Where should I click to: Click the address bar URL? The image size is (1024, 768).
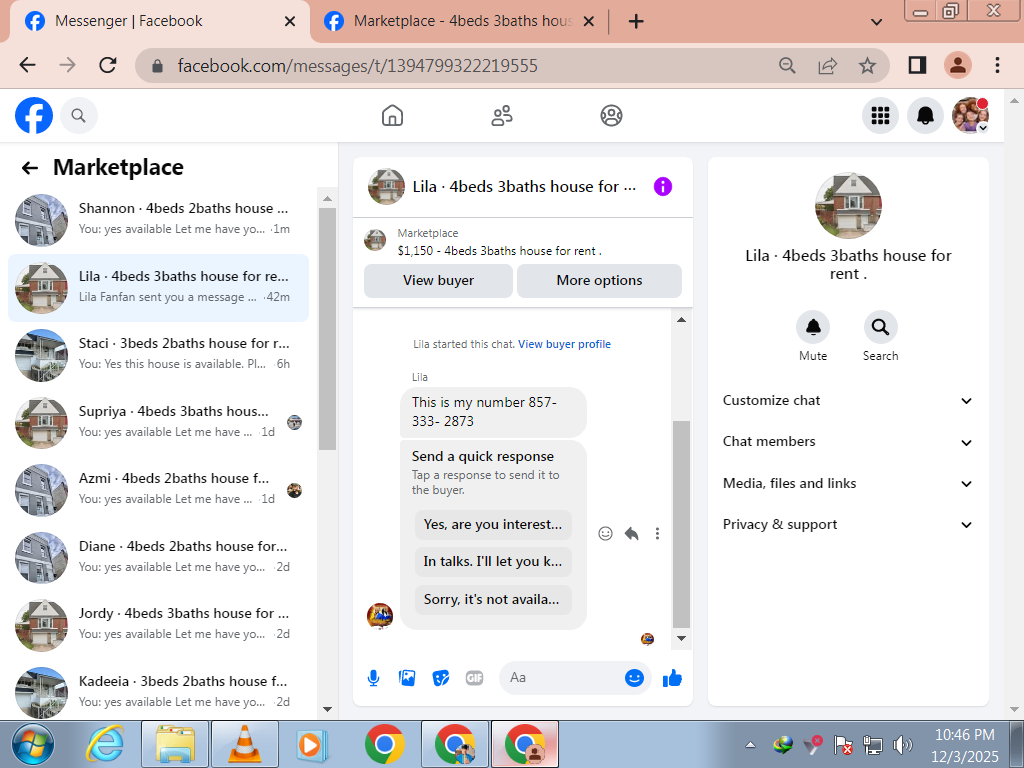[357, 65]
